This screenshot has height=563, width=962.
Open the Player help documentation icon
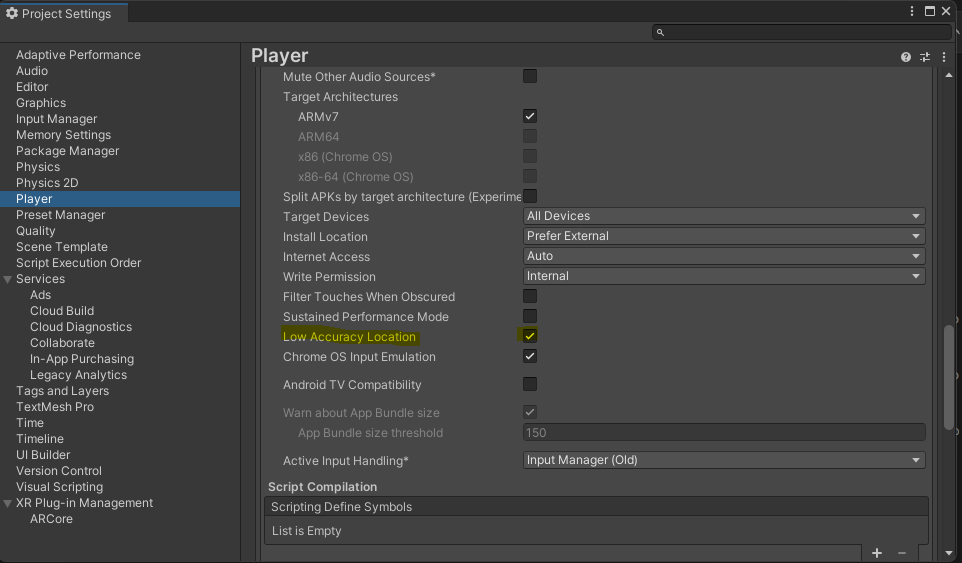[906, 57]
